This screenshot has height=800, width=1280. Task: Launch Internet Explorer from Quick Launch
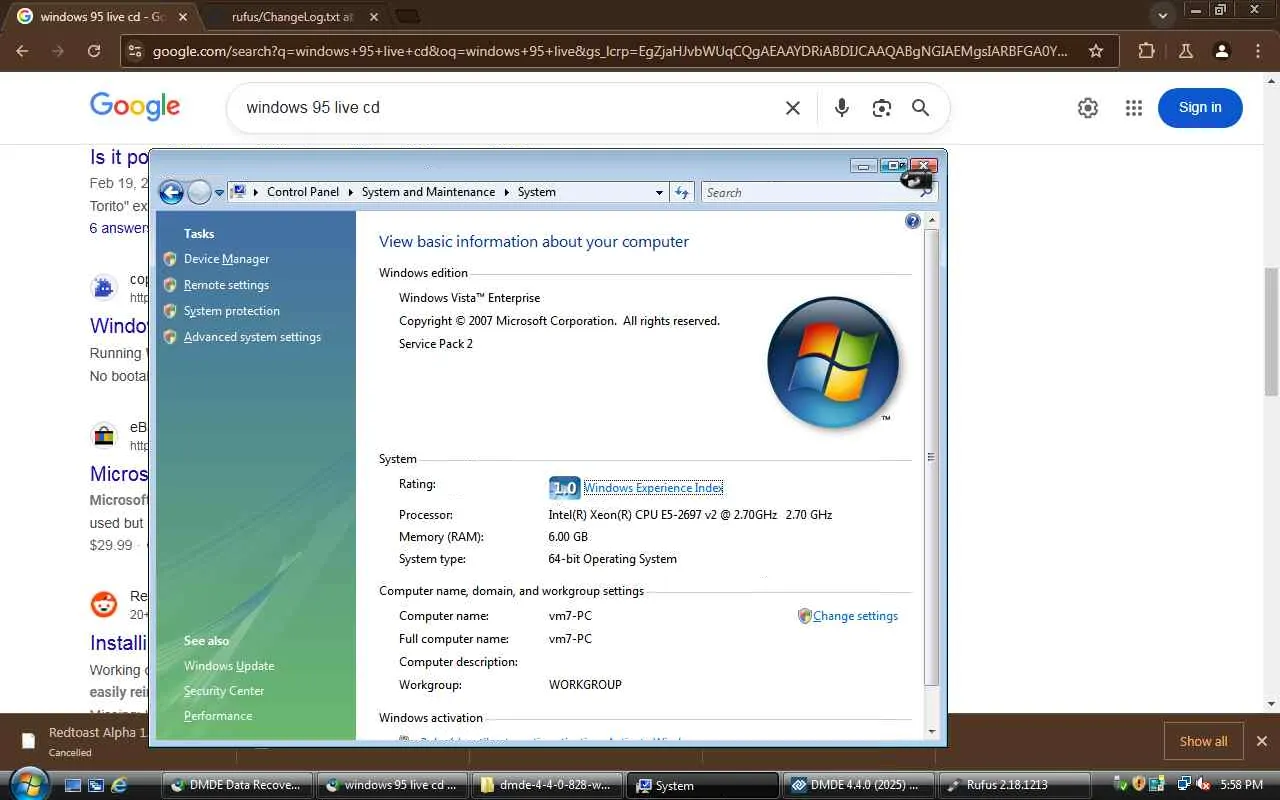click(x=118, y=785)
